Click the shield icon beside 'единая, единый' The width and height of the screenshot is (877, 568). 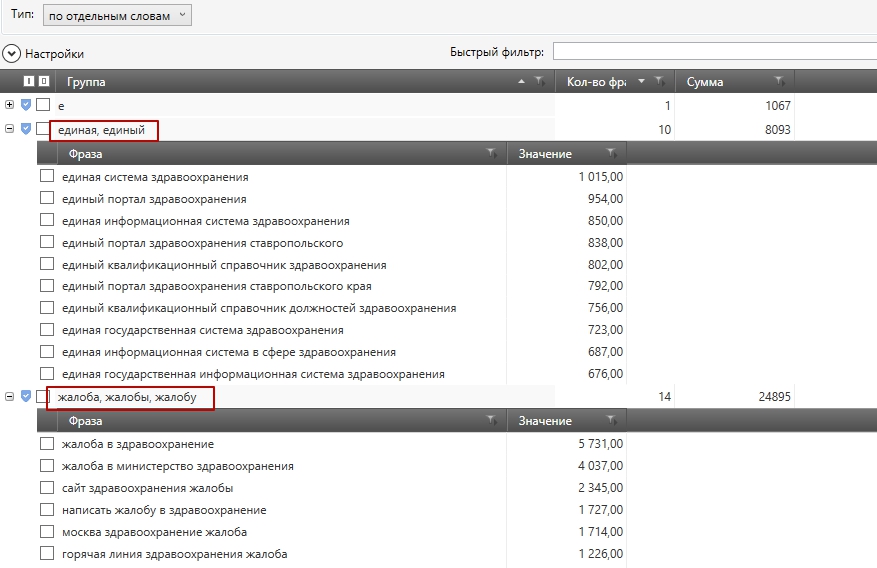point(27,129)
